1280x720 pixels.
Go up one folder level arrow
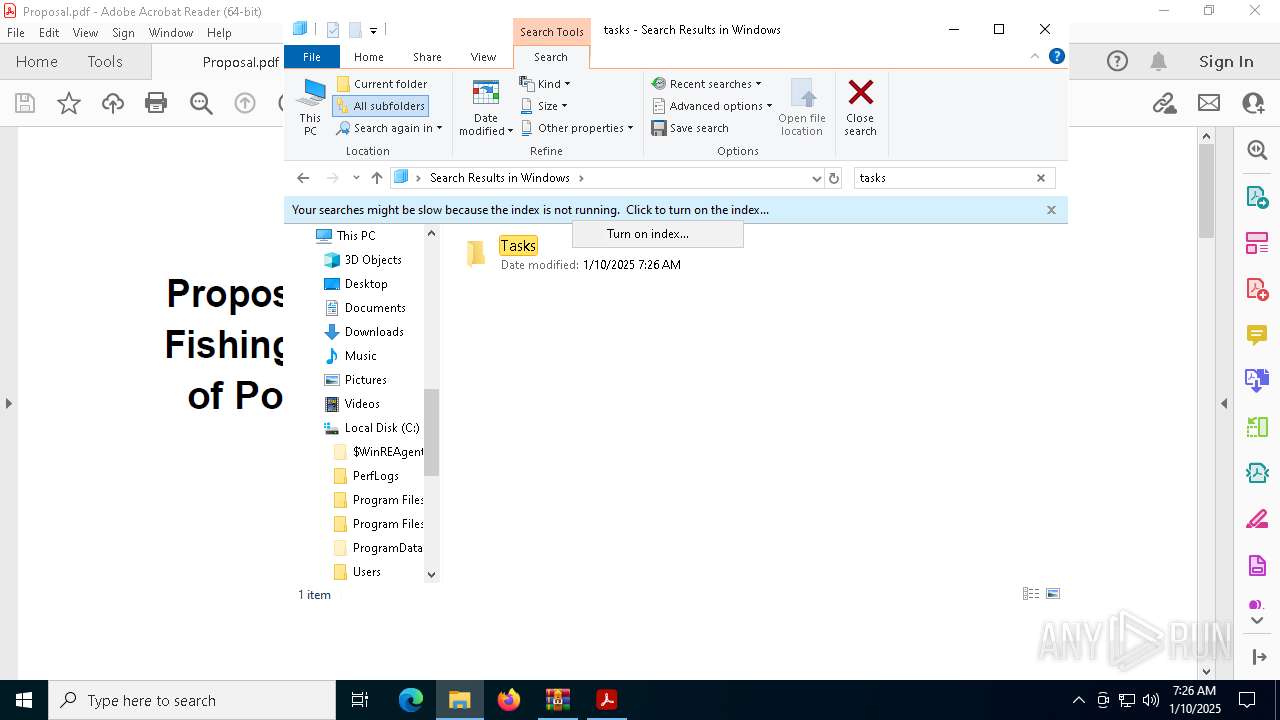[x=377, y=178]
